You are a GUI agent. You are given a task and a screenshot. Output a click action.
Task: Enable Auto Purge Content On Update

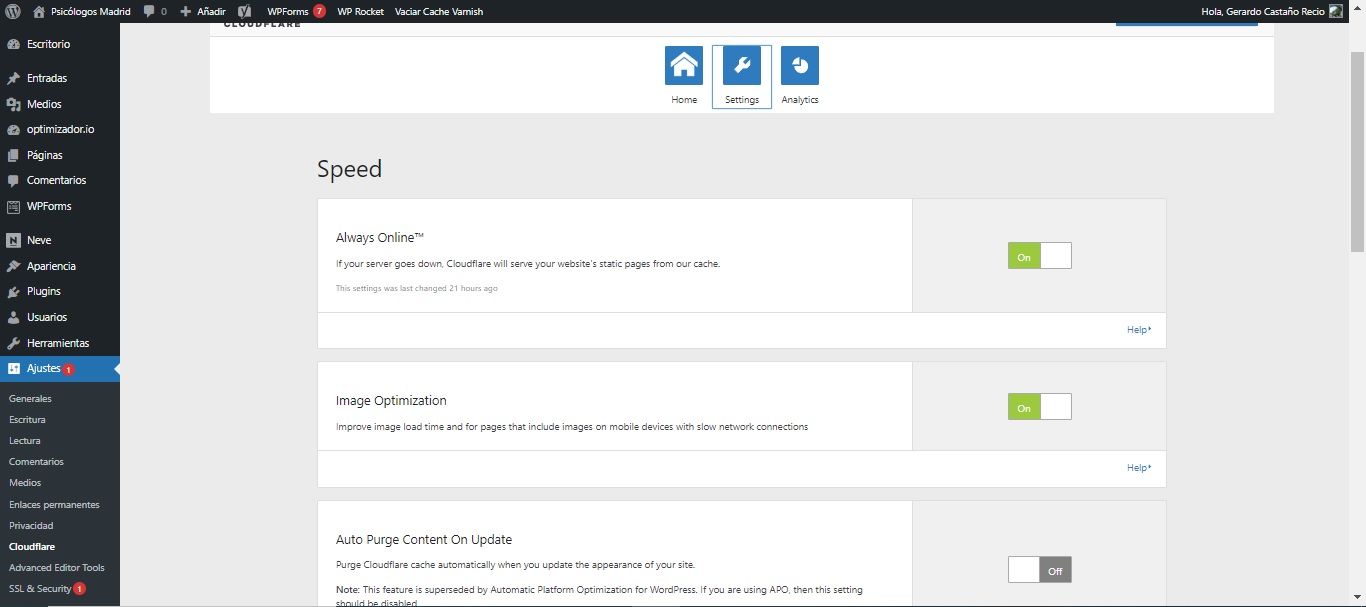[x=1040, y=570]
